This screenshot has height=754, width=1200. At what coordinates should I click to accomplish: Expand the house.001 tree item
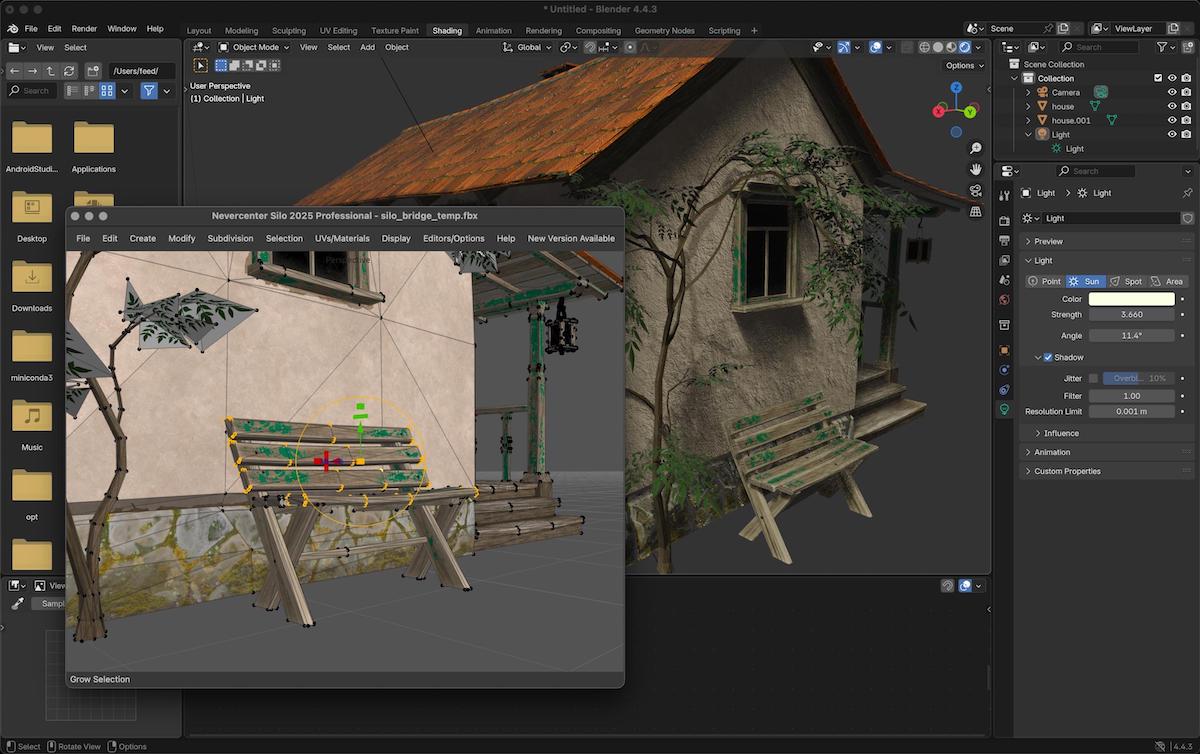coord(1028,120)
